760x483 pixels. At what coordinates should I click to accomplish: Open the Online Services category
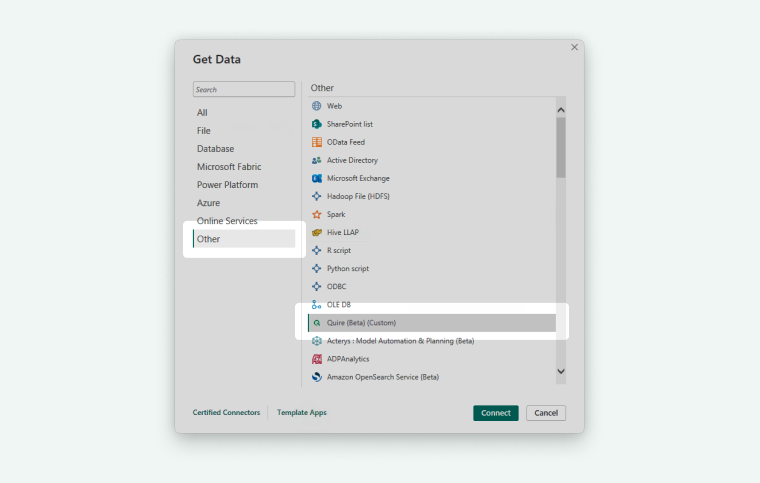point(227,221)
